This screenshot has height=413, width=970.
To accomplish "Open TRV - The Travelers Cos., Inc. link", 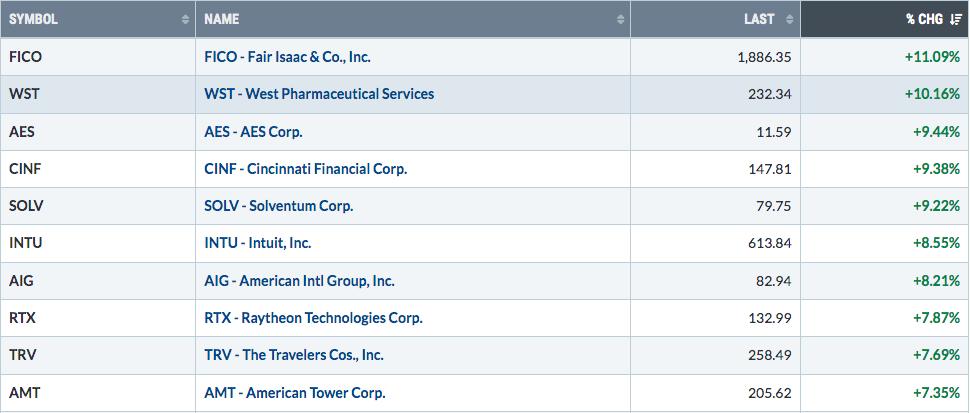I will click(294, 356).
